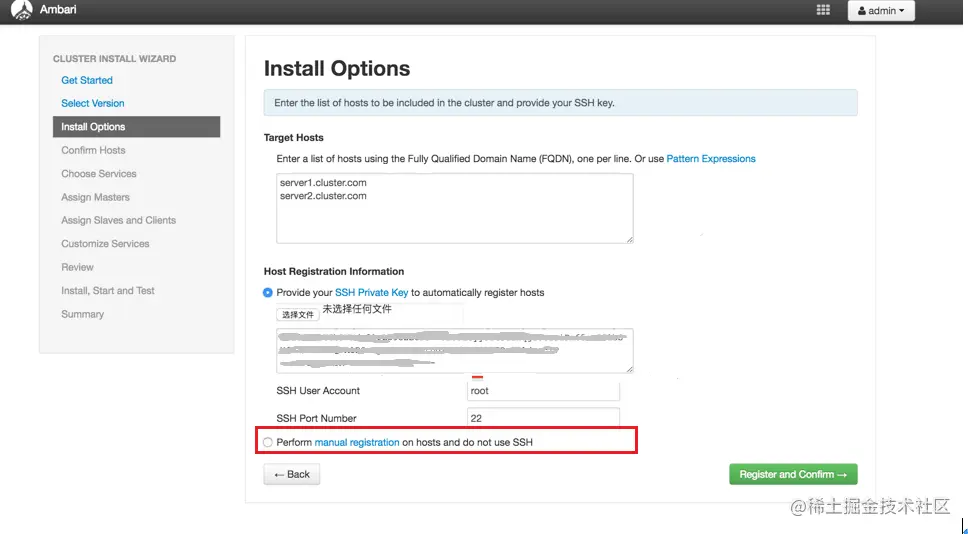
Task: Select the SSH Private Key radio option
Action: click(x=268, y=293)
